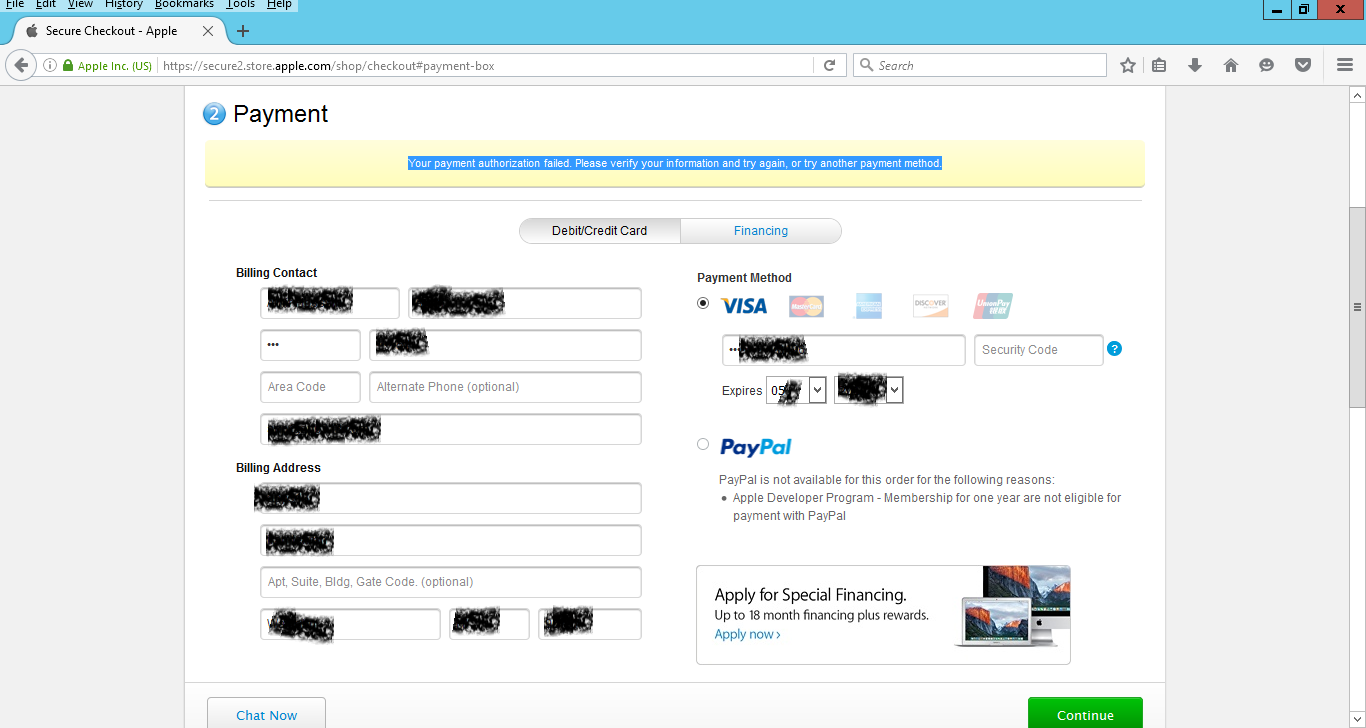Click the "PayPal is not available" notice text

[x=887, y=480]
